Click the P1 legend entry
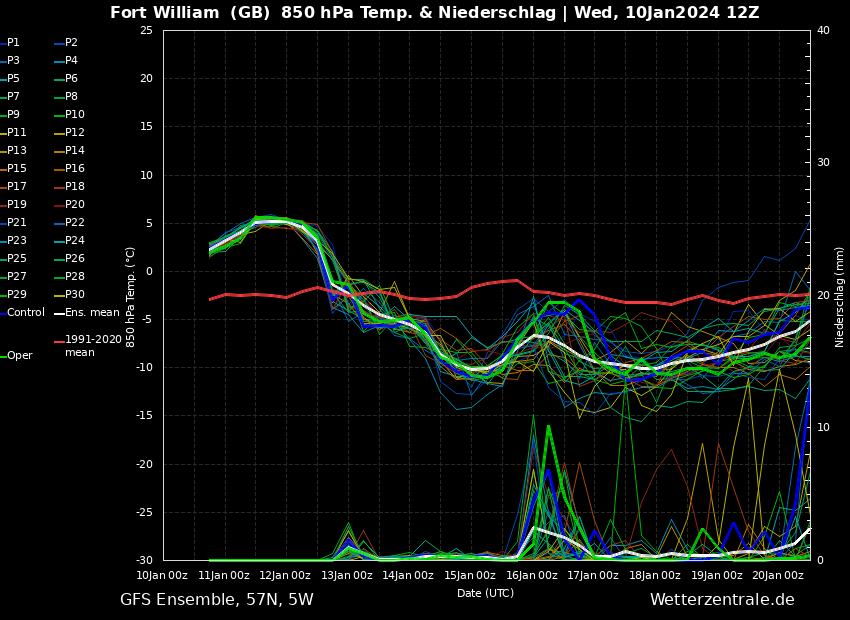 (x=13, y=43)
